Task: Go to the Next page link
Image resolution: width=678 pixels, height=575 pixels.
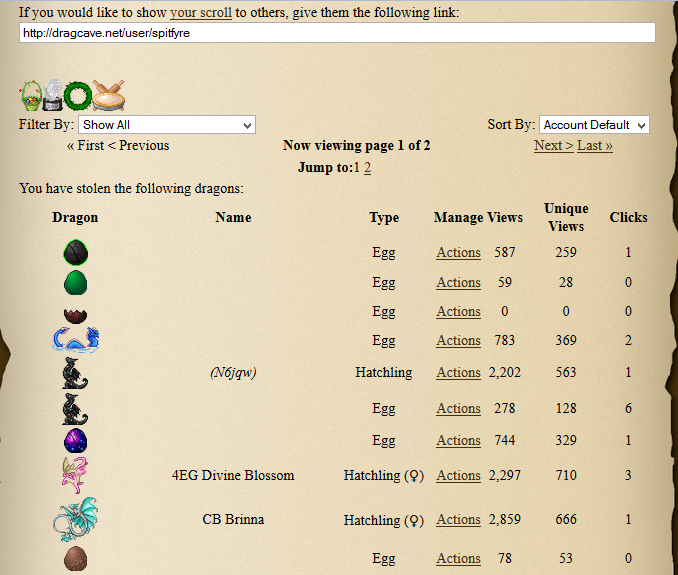Action: [553, 146]
